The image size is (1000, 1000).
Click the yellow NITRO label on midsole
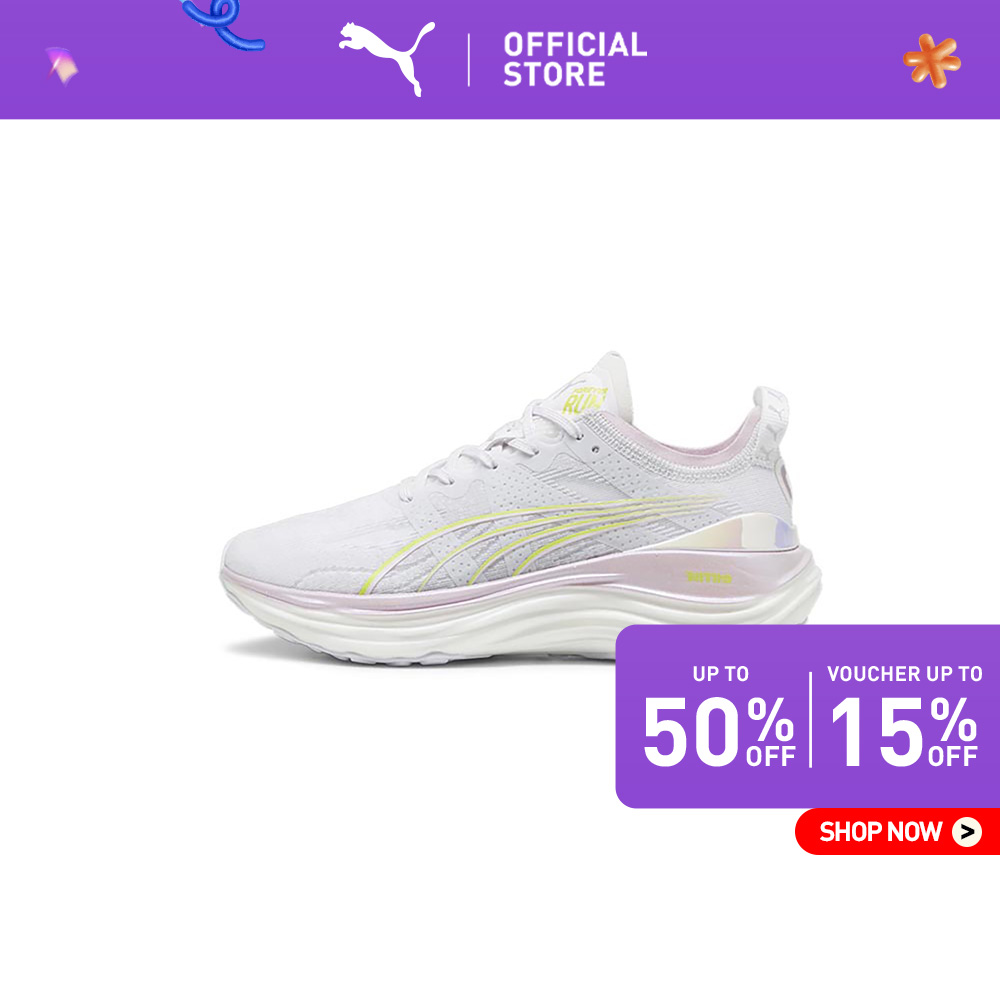tap(709, 577)
